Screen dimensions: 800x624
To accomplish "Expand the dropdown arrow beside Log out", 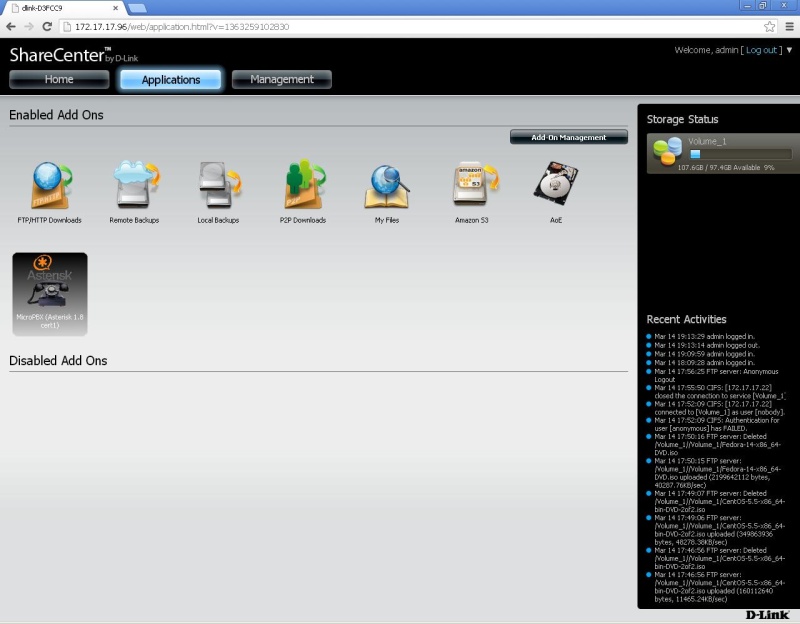I will tap(789, 50).
